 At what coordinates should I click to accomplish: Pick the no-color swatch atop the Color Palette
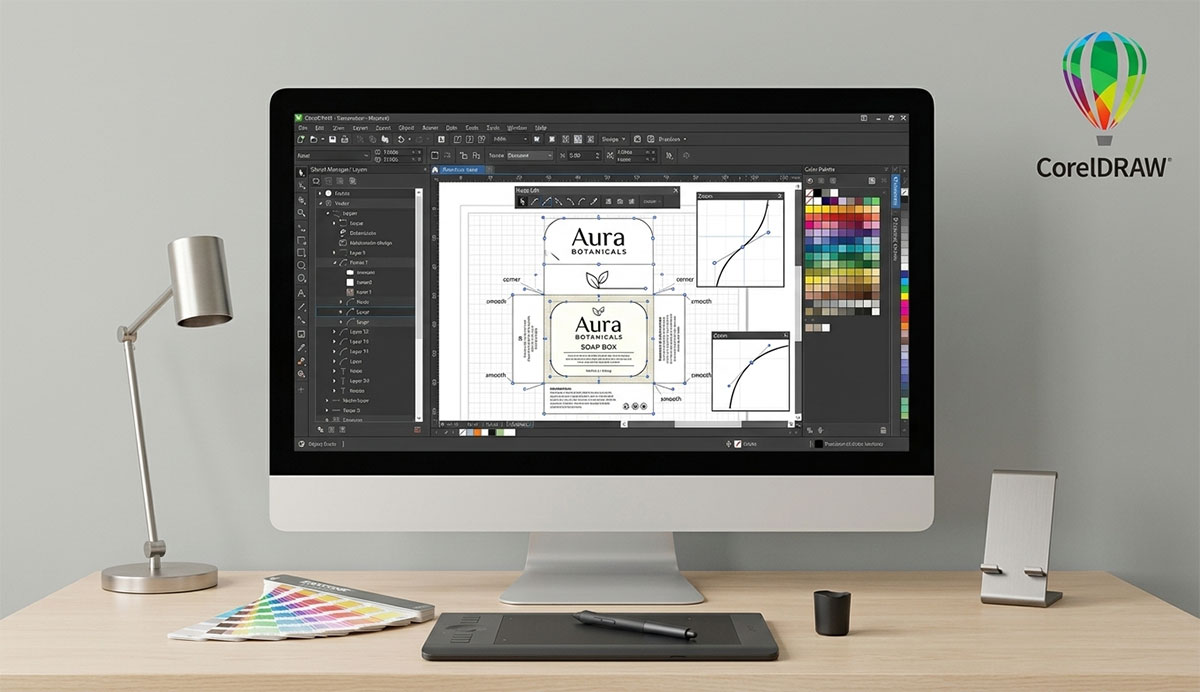[x=809, y=193]
